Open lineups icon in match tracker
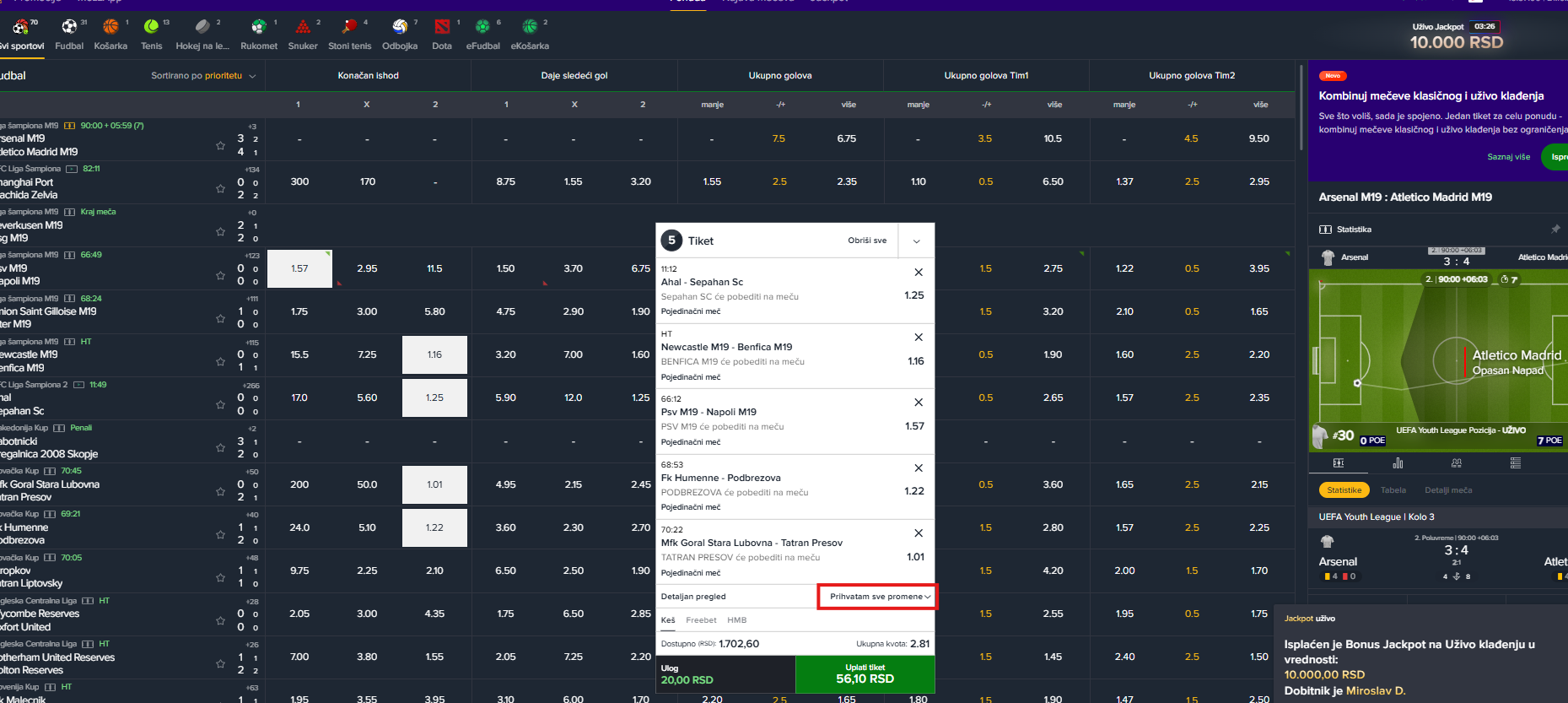This screenshot has height=703, width=1568. coord(1457,463)
